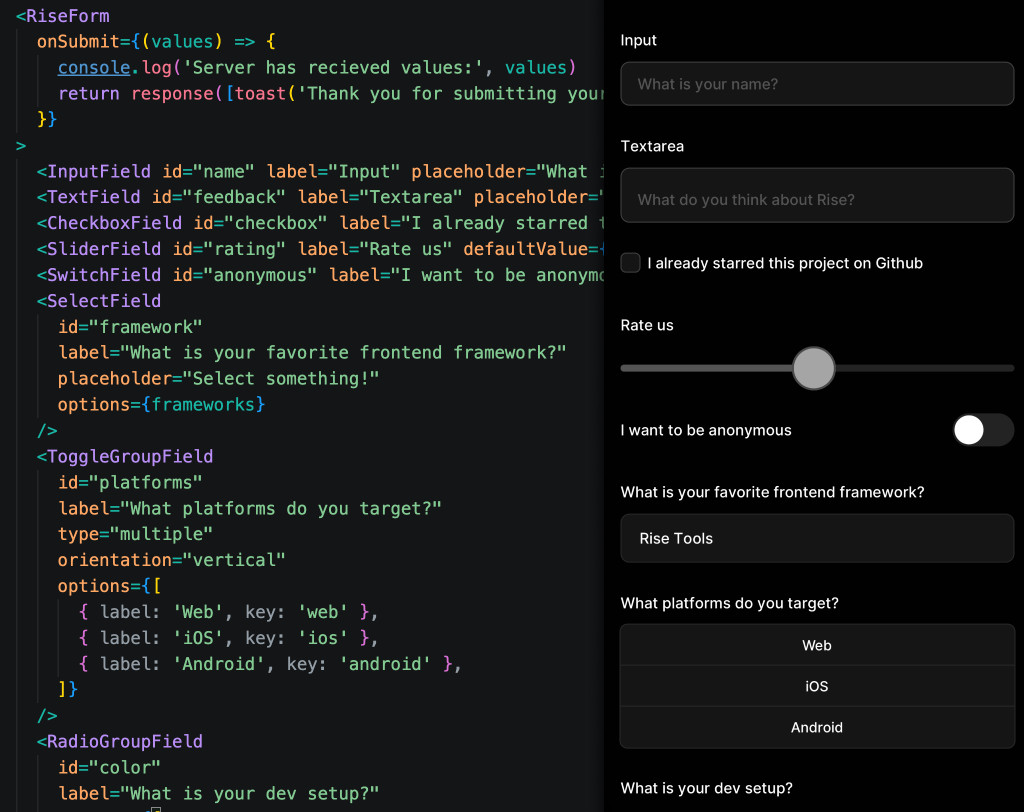Click the opening RiseForm tag in the code
This screenshot has width=1024, height=812.
(x=67, y=16)
